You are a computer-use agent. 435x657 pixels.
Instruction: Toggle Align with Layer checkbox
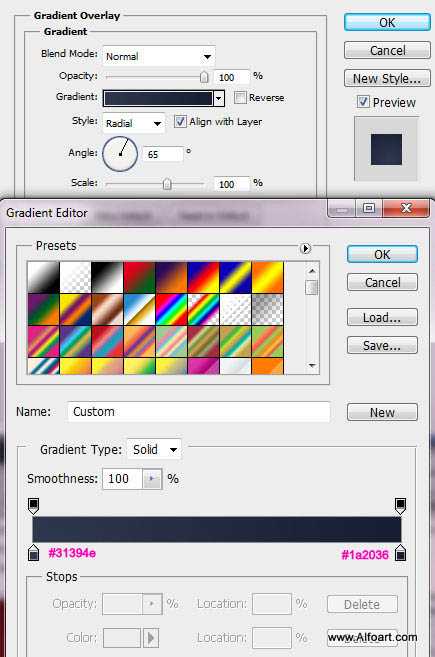(x=180, y=122)
